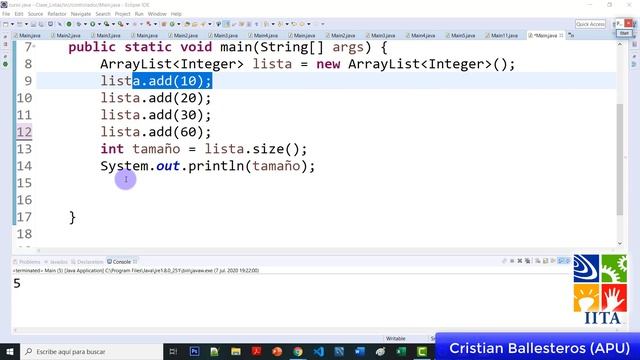Open PowerPoint from the Windows taskbar

[277, 351]
